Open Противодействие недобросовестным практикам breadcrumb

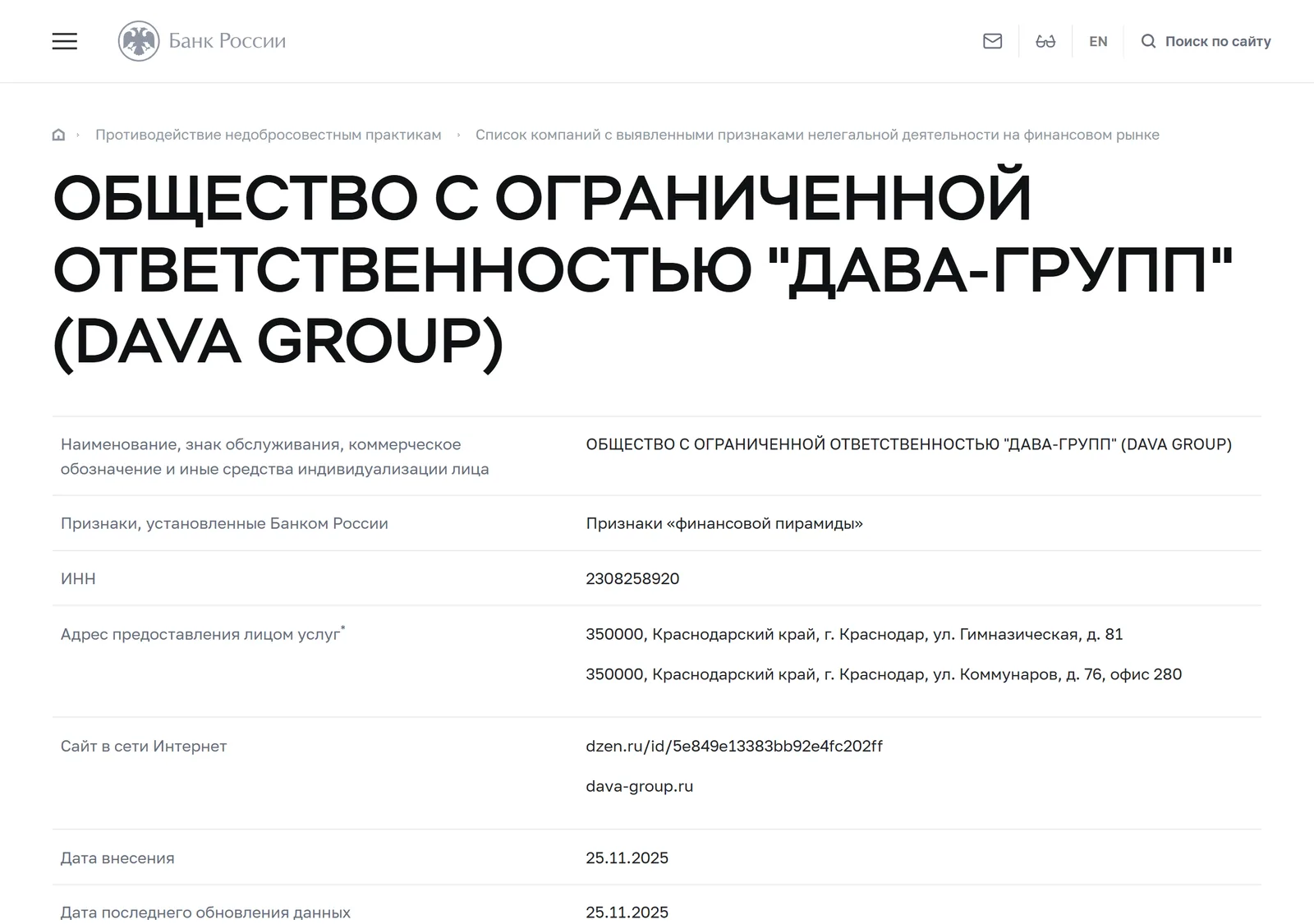click(268, 135)
